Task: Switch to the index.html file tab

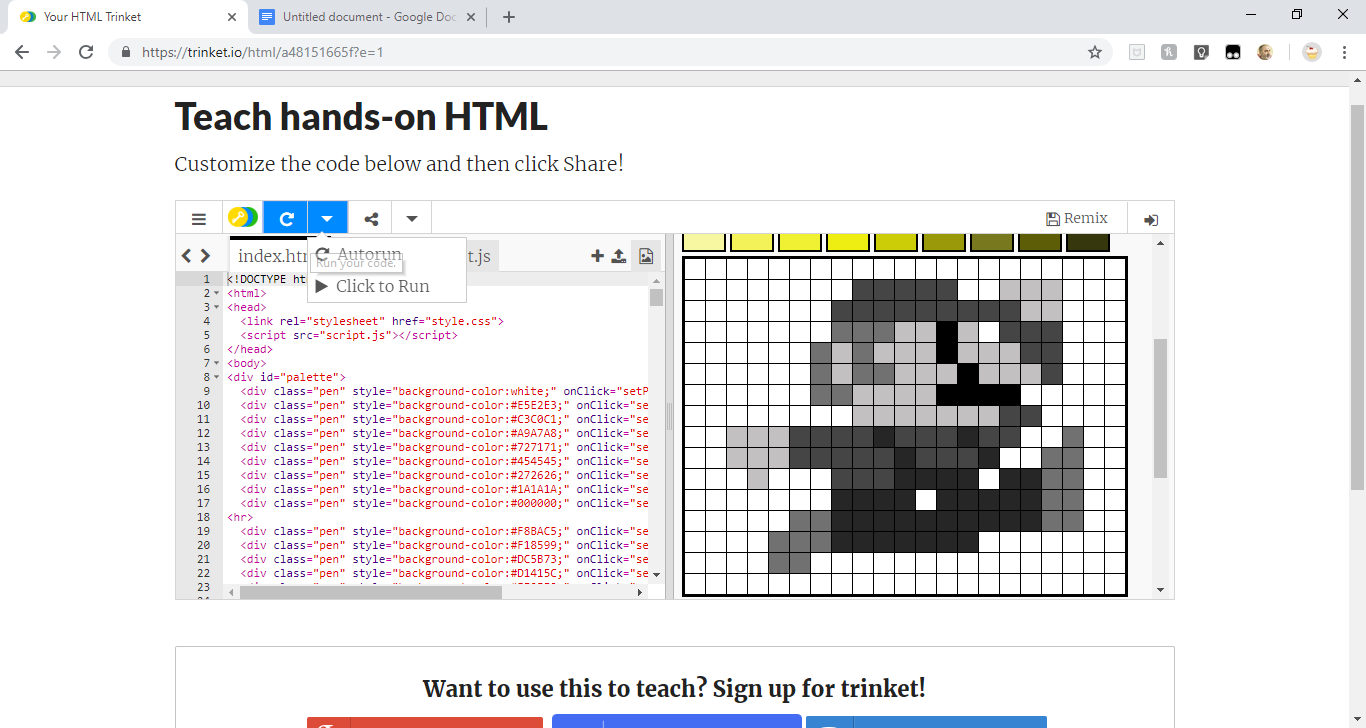Action: (x=270, y=256)
